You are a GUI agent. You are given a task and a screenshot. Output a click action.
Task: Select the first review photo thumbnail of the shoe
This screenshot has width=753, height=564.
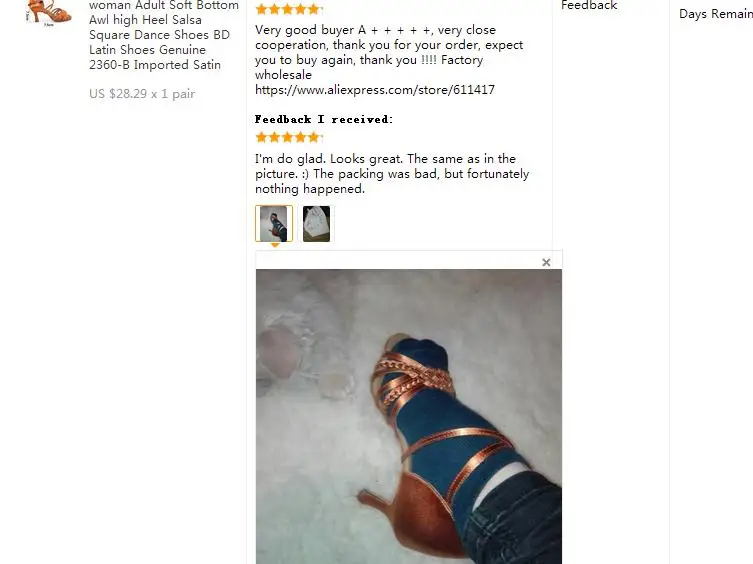(x=274, y=223)
